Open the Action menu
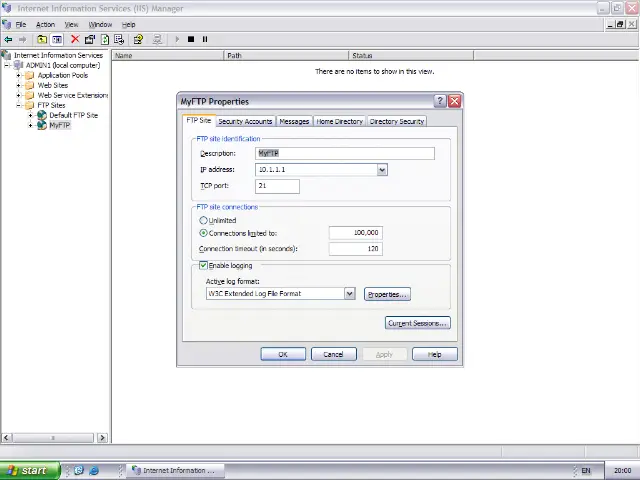The image size is (640, 480). coord(45,24)
